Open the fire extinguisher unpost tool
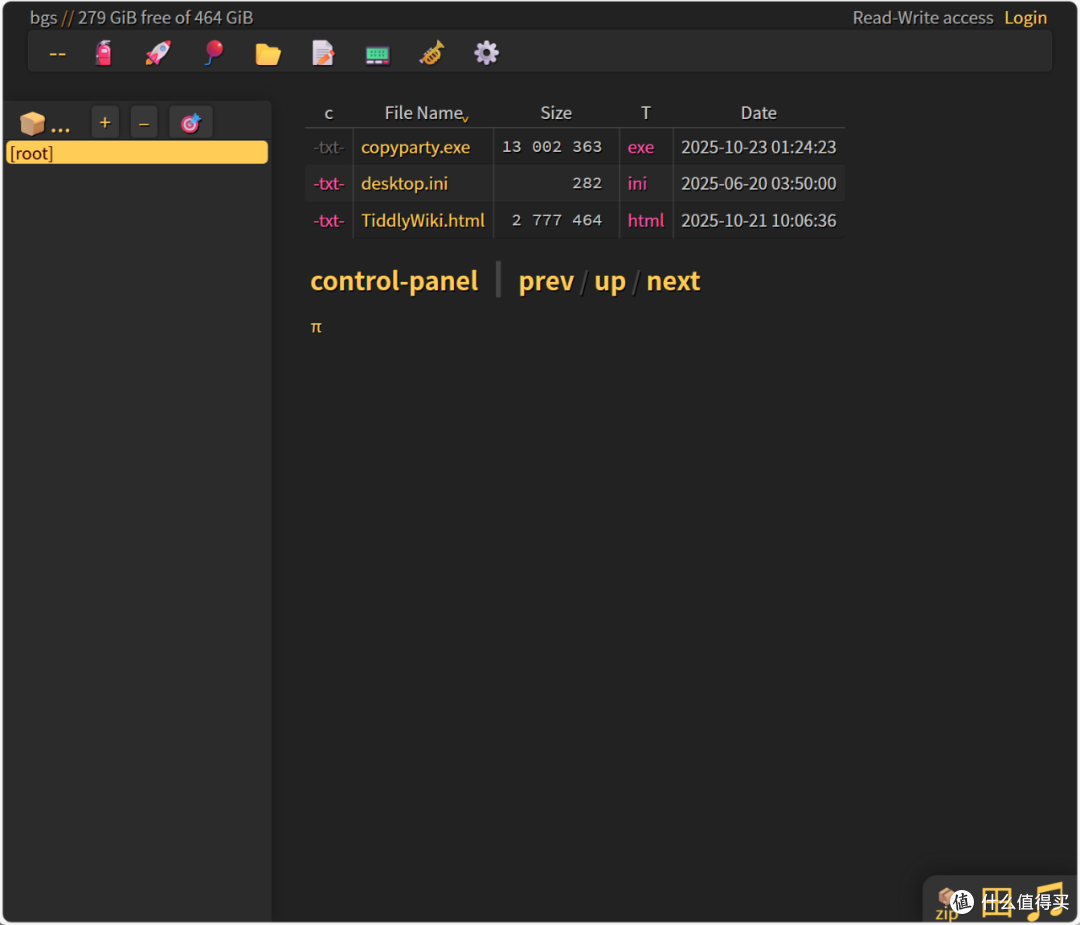Image resolution: width=1080 pixels, height=925 pixels. (103, 53)
